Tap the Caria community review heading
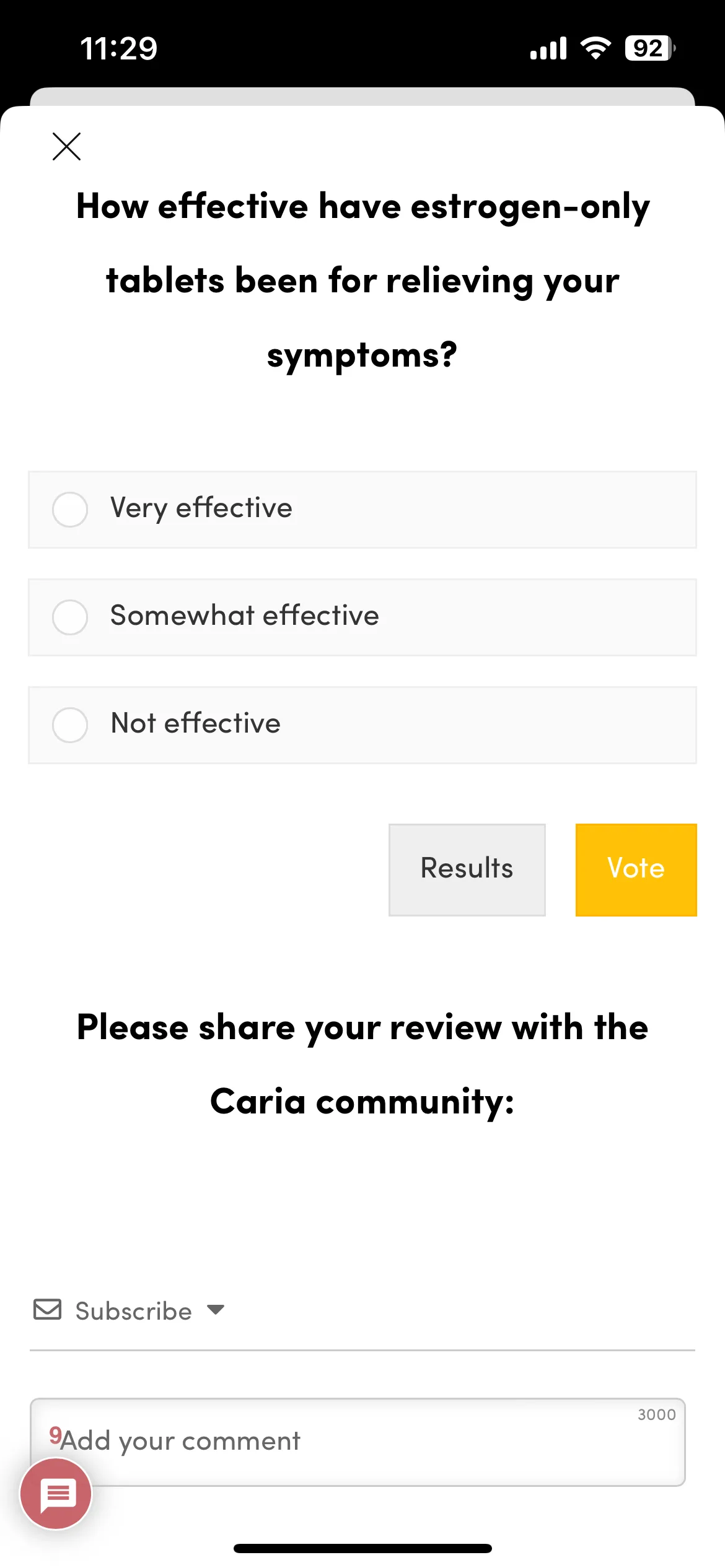This screenshot has width=725, height=1568. tap(362, 1065)
